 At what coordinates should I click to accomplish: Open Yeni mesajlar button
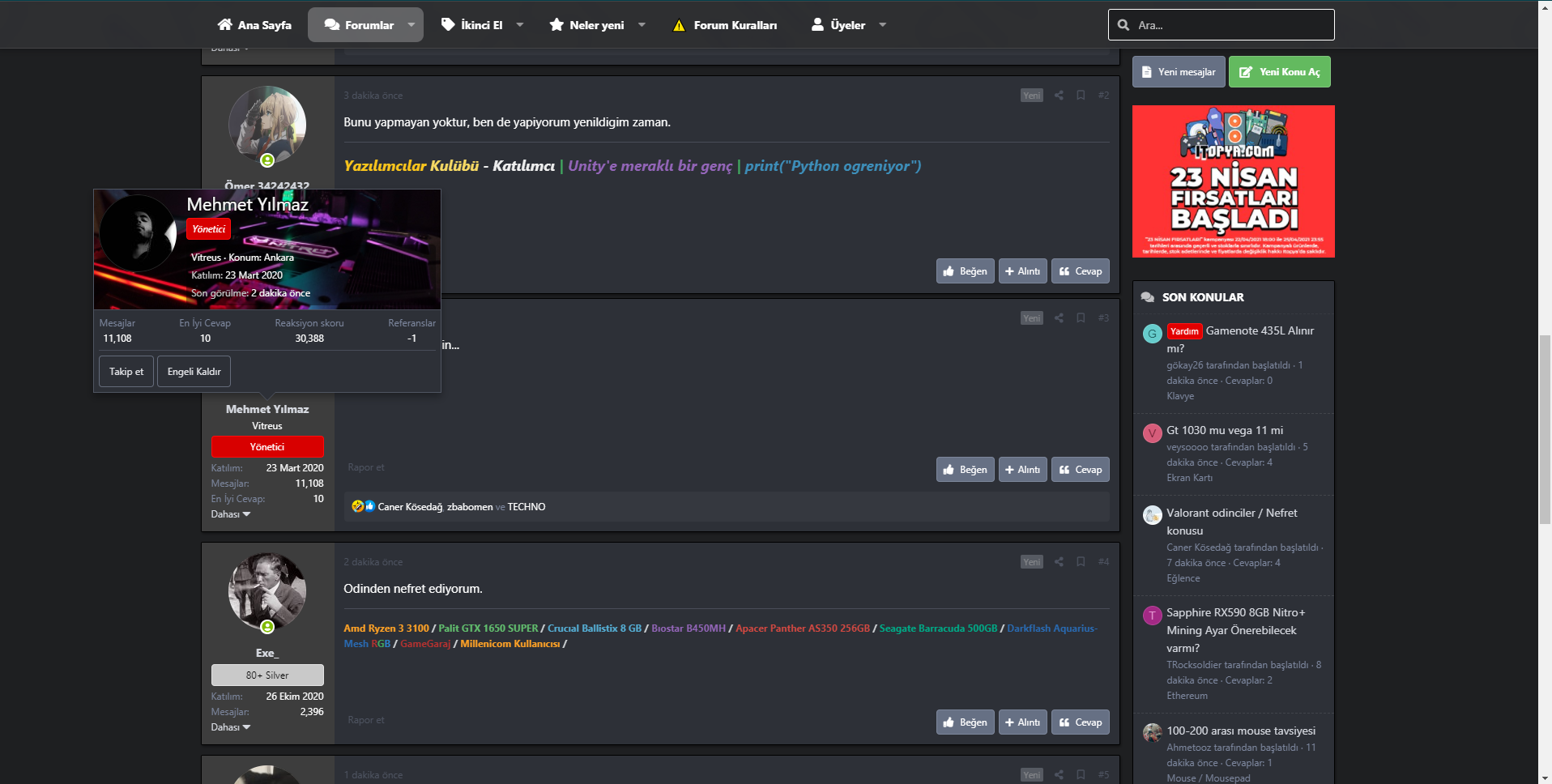click(x=1179, y=72)
